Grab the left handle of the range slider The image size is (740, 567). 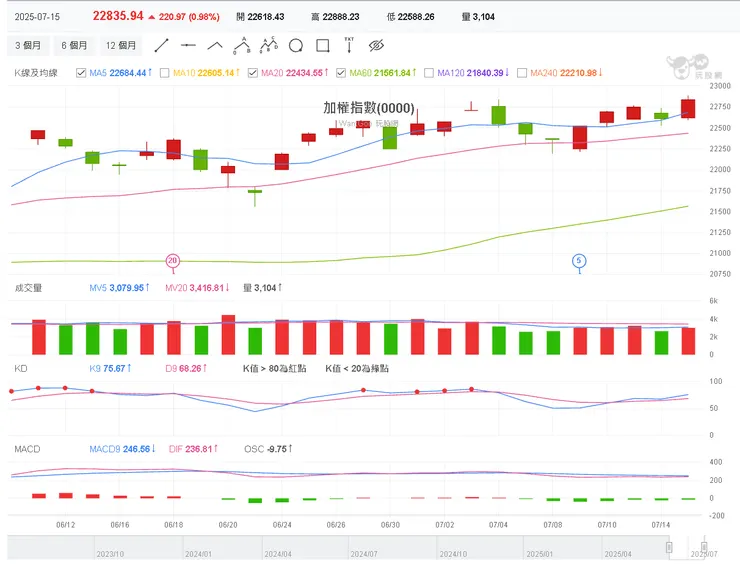[669, 547]
